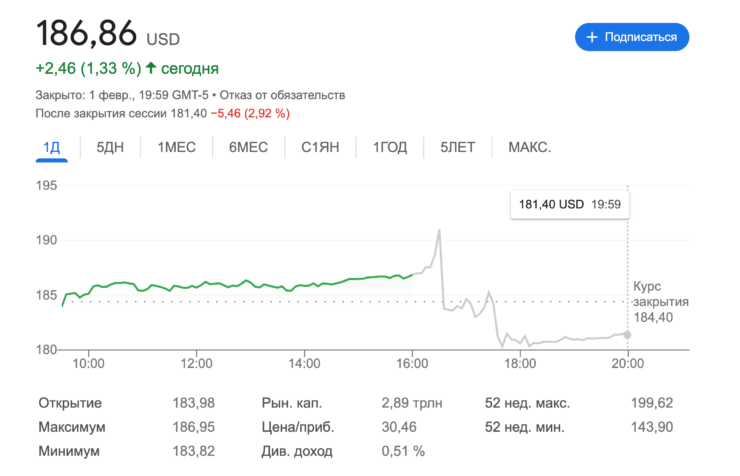Click the green up arrow icon

click(151, 68)
